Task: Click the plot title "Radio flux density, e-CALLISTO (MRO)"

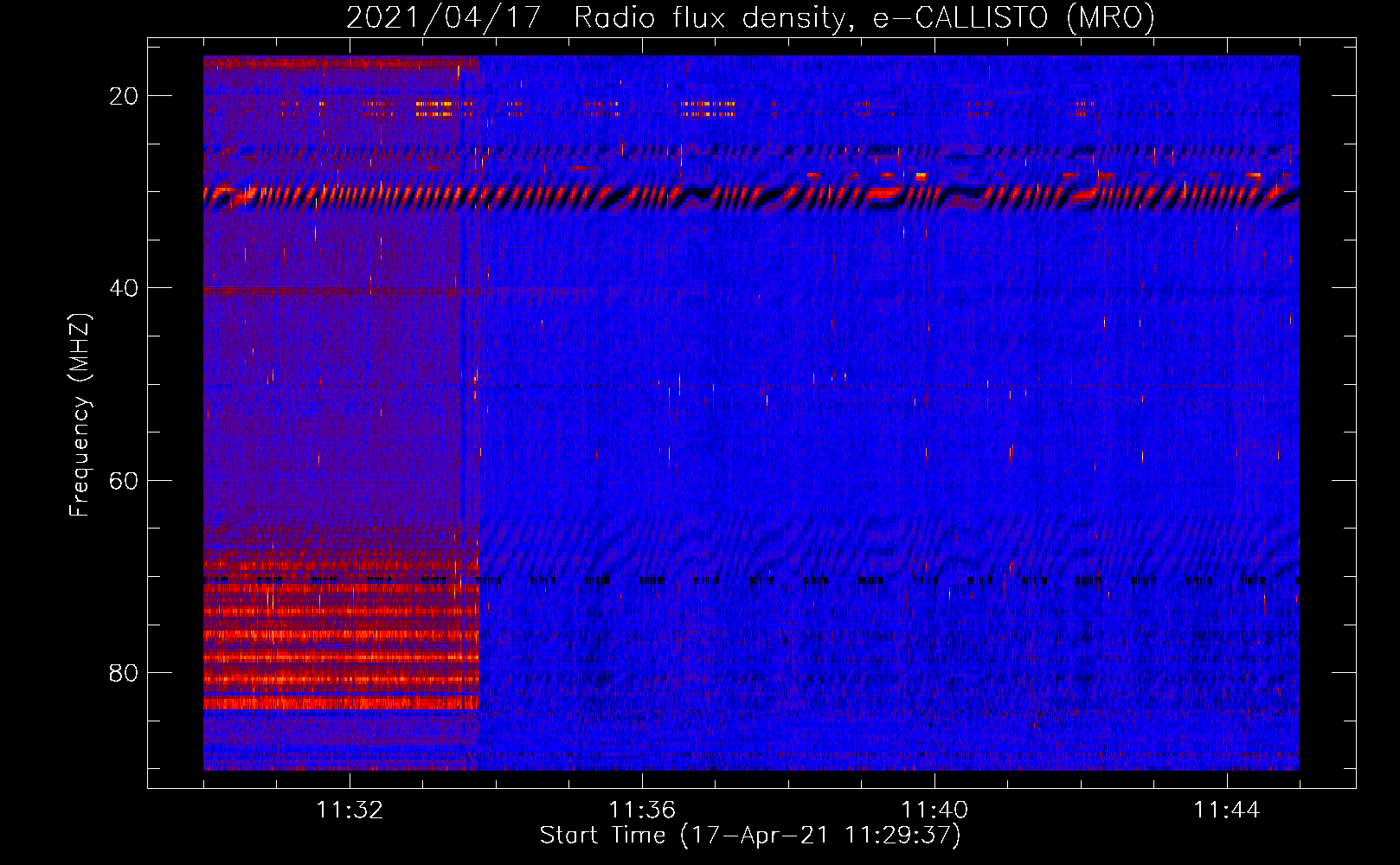Action: tap(864, 18)
